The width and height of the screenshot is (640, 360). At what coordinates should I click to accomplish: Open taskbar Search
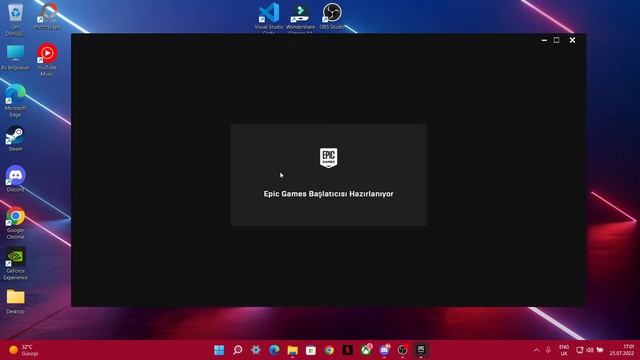click(x=238, y=350)
